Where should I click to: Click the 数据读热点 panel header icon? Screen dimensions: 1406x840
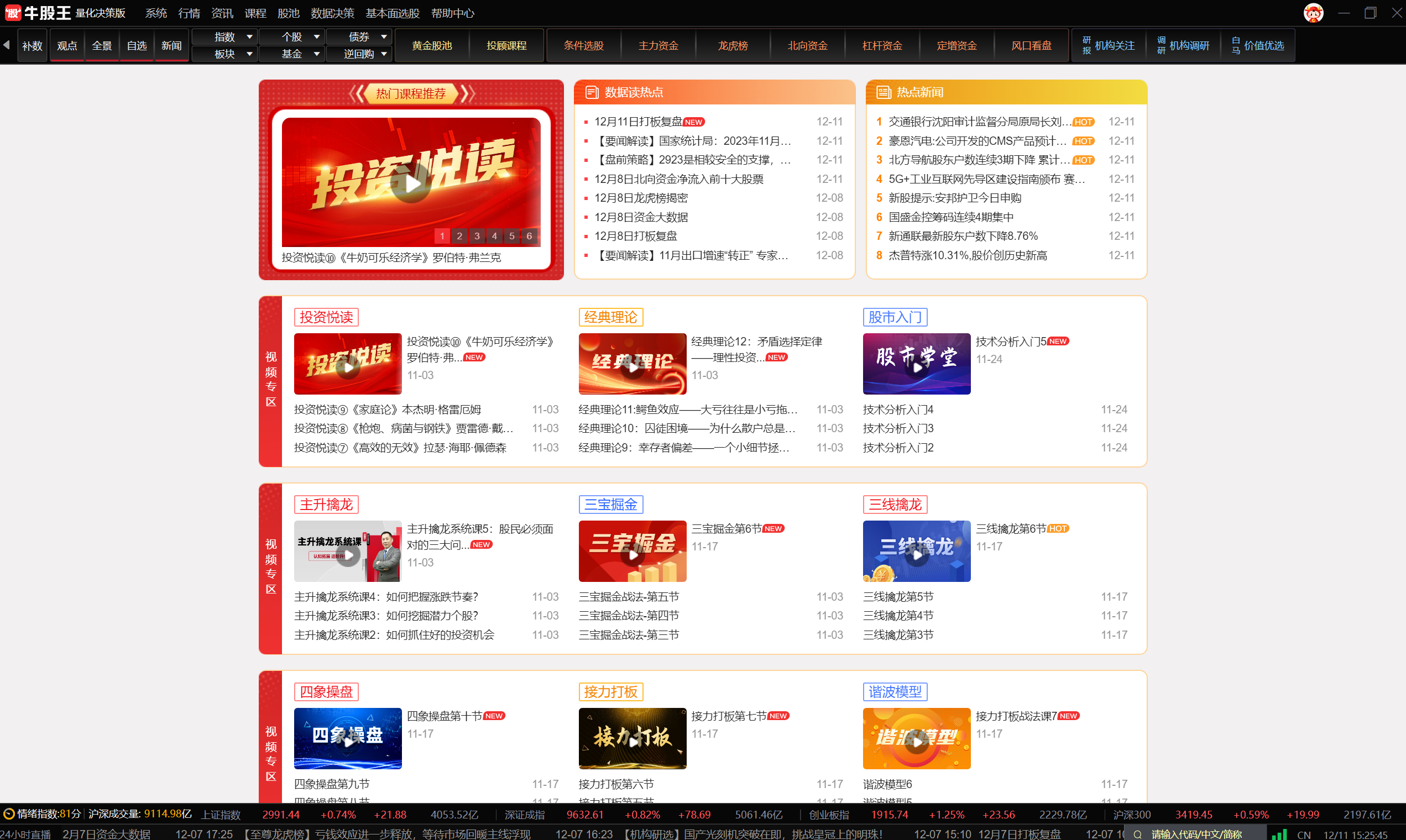pos(591,92)
